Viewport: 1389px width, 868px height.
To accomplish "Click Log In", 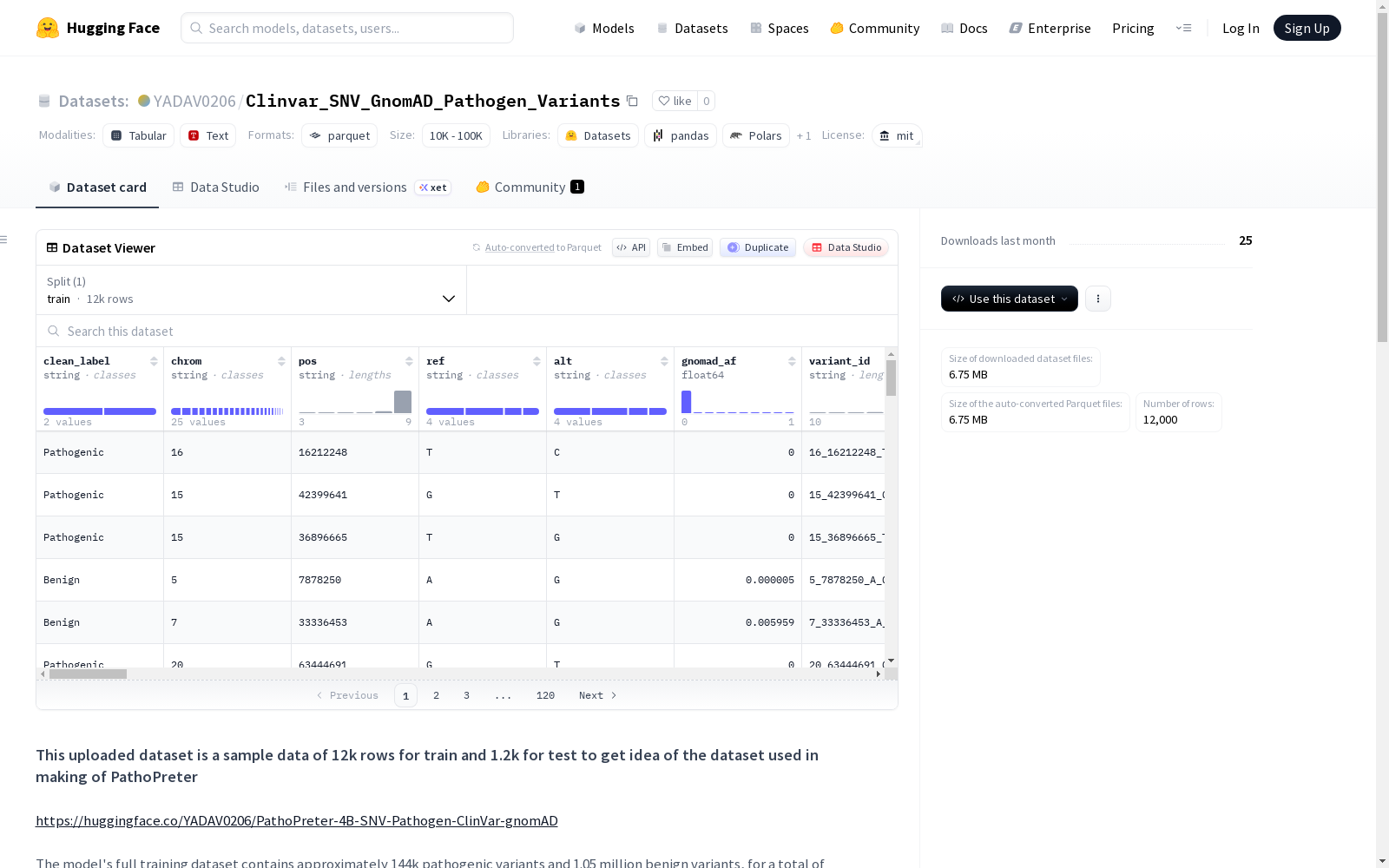I will point(1241,28).
